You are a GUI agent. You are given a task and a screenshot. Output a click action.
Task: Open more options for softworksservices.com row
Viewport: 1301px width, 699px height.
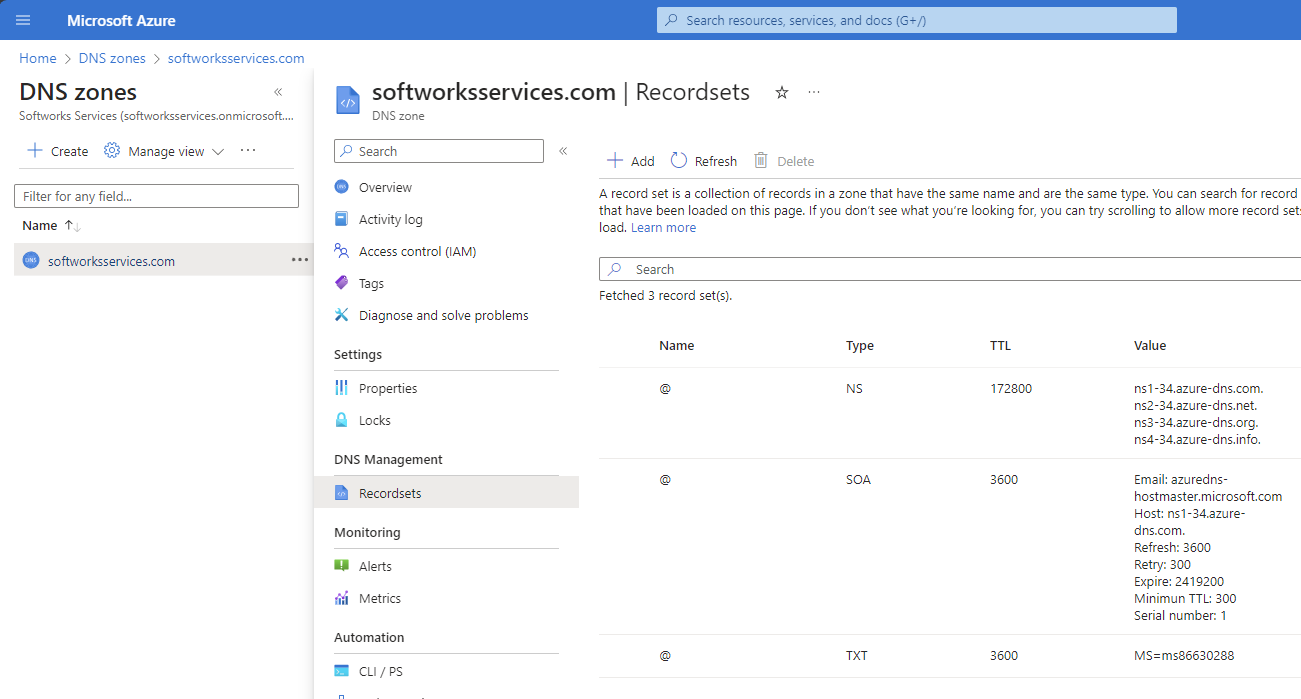[299, 260]
